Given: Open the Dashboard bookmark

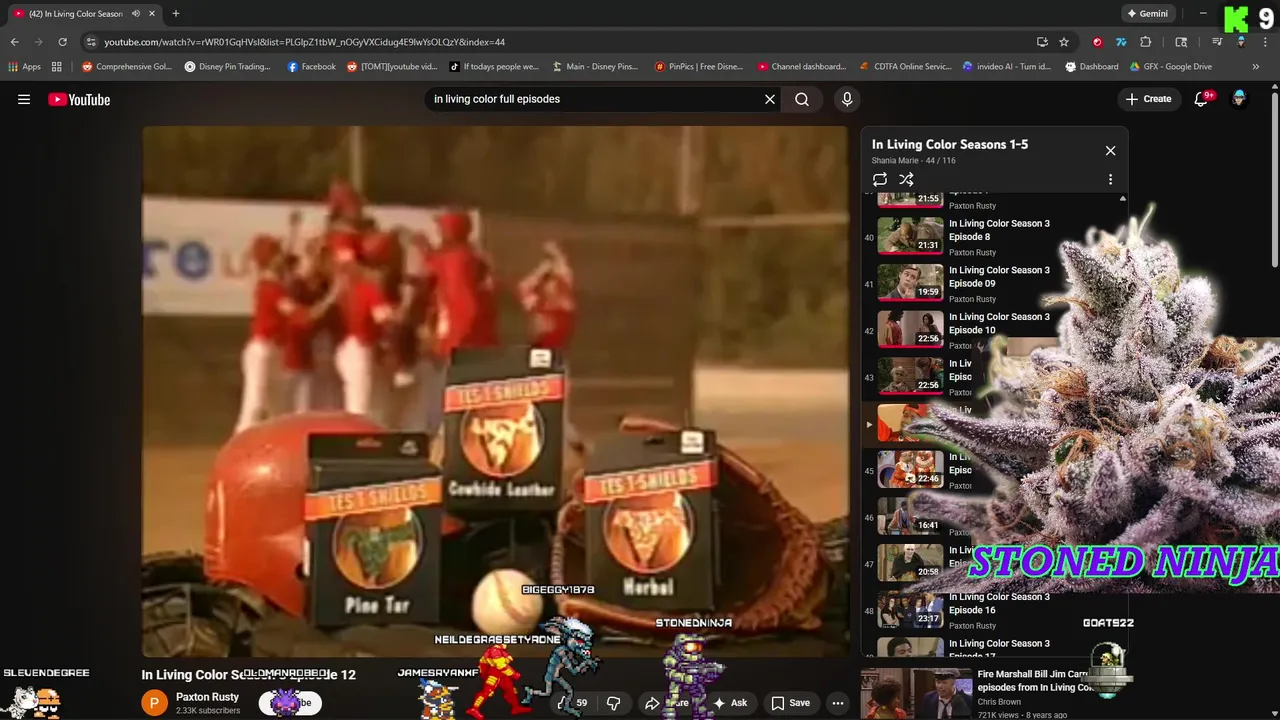Looking at the screenshot, I should click(x=1092, y=67).
